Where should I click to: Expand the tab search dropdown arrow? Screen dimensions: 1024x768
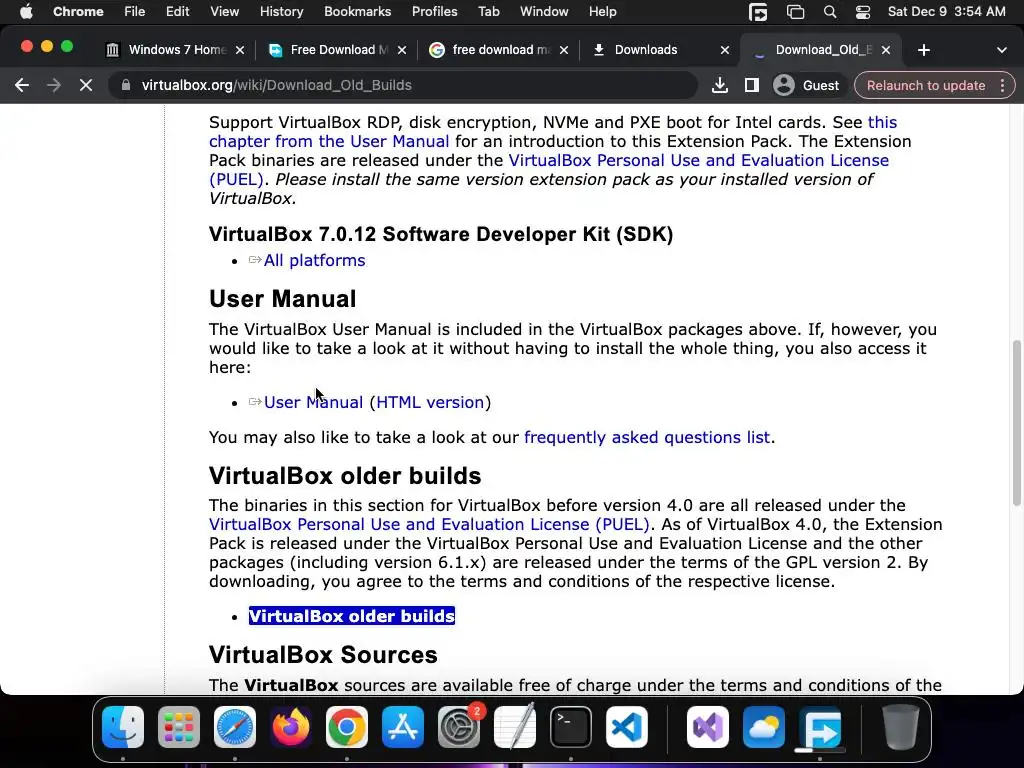point(1002,50)
